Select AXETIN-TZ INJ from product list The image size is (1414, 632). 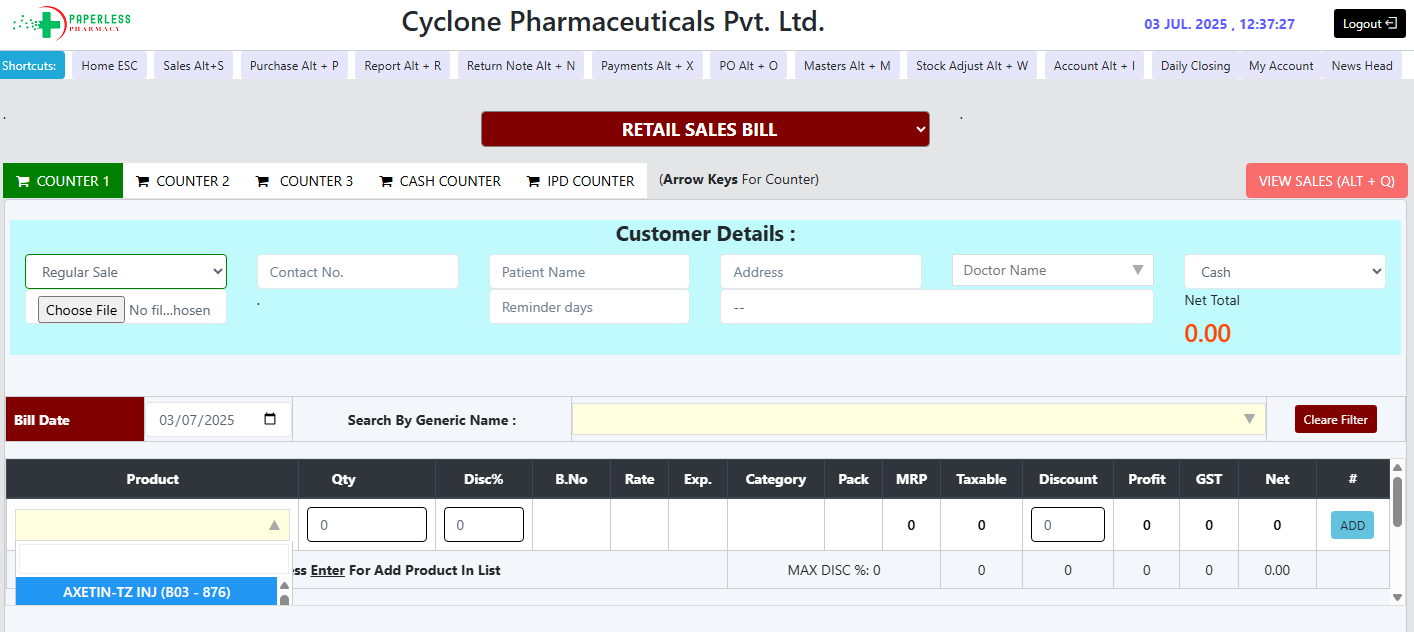pyautogui.click(x=146, y=592)
